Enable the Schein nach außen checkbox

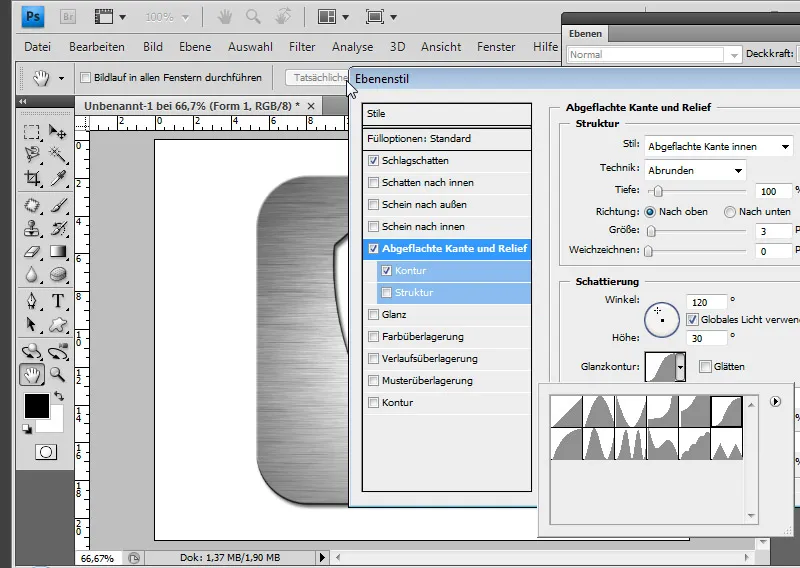coord(374,205)
